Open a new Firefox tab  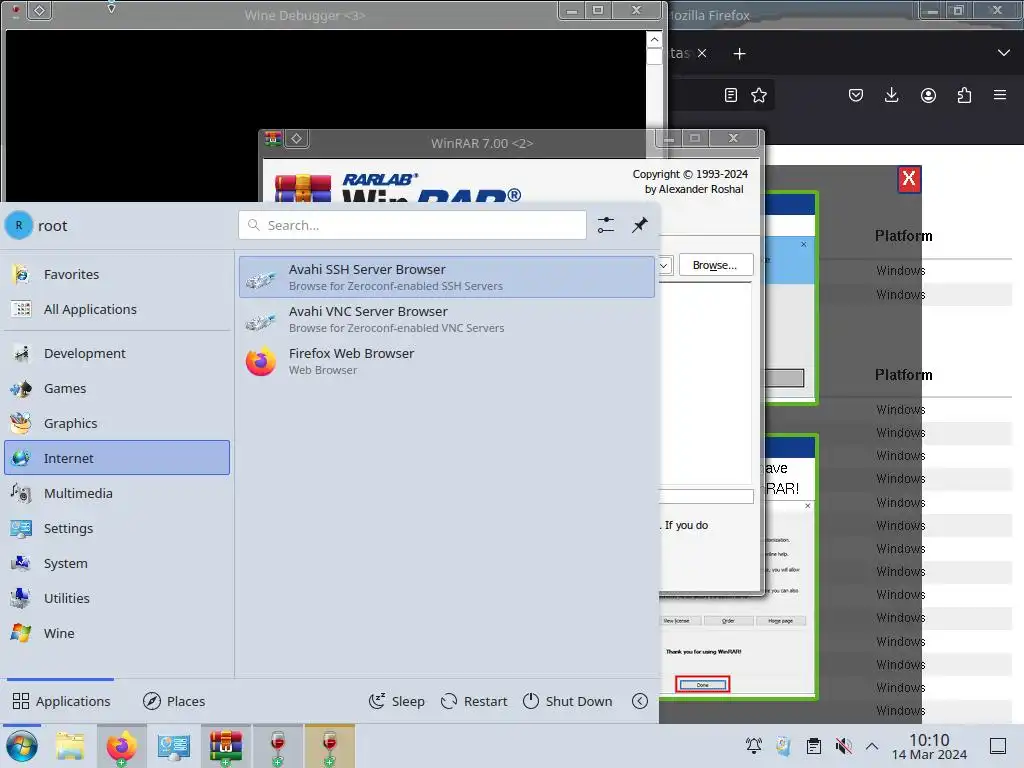click(739, 54)
